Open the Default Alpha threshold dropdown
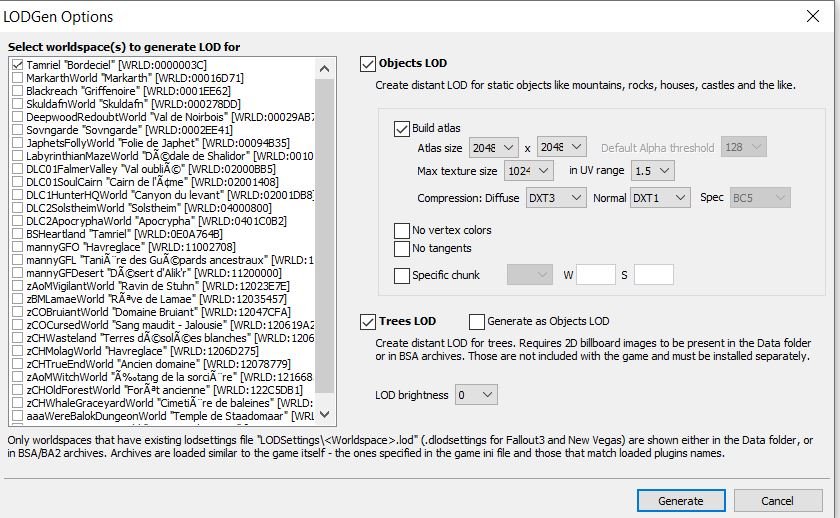This screenshot has width=840, height=518. pos(744,147)
